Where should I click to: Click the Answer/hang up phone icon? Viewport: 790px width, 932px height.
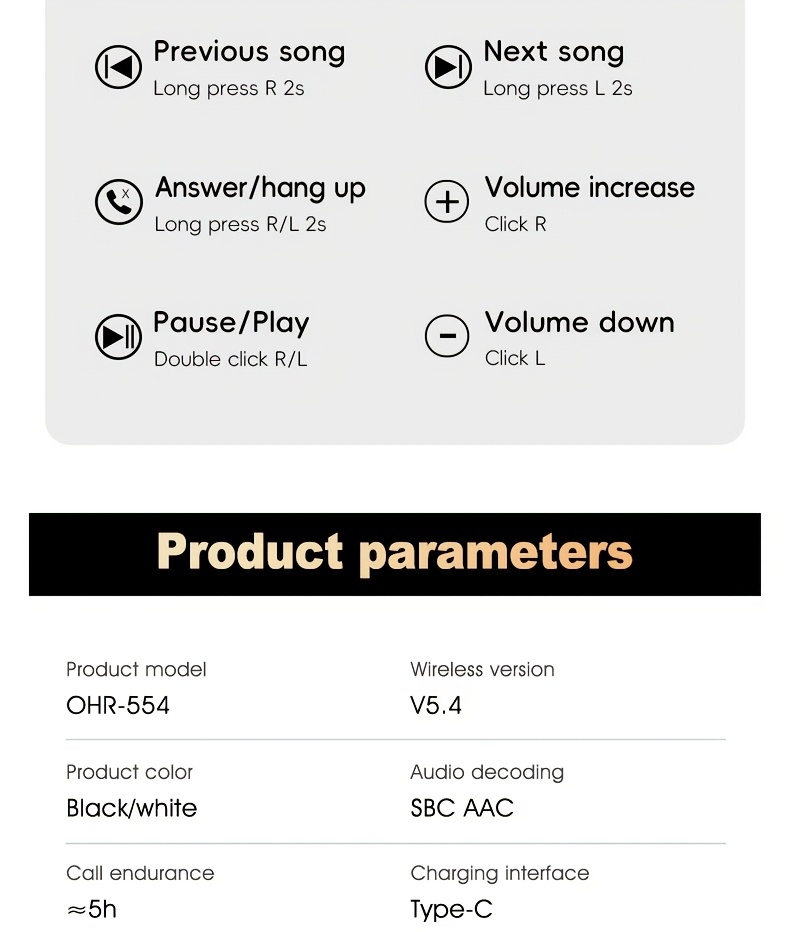(x=118, y=202)
